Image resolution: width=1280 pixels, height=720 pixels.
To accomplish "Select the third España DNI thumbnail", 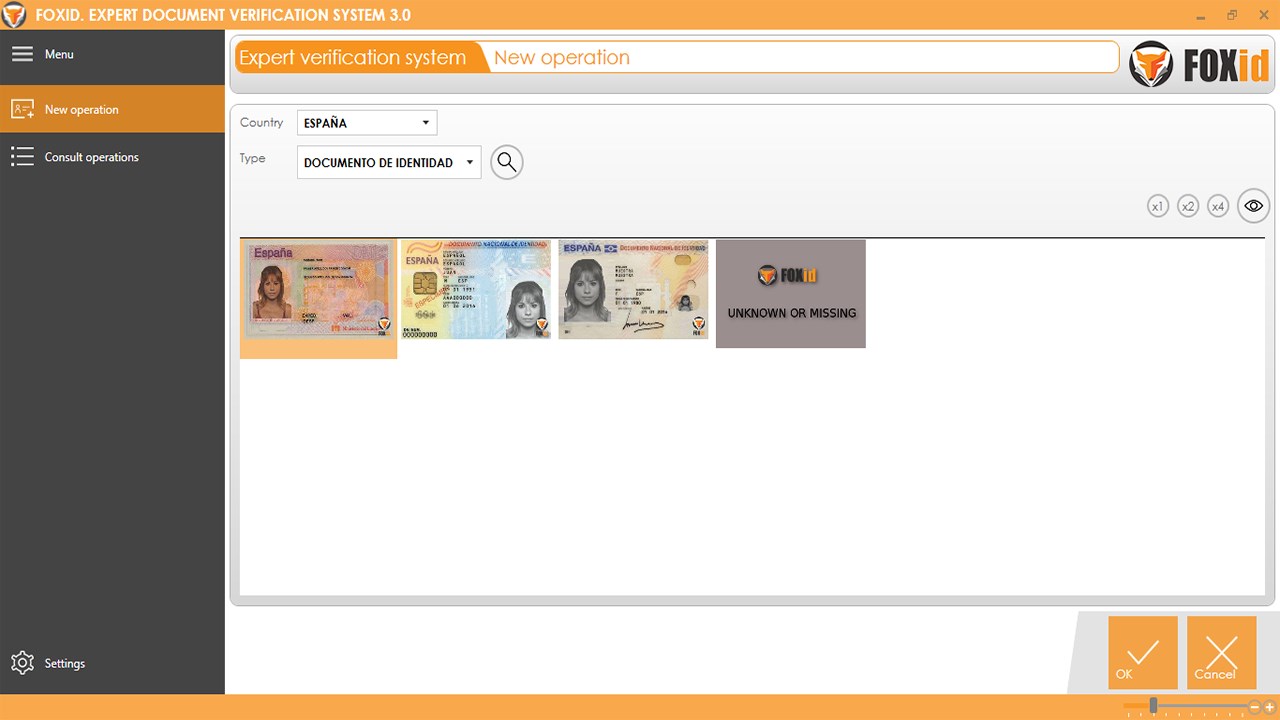I will click(x=633, y=289).
